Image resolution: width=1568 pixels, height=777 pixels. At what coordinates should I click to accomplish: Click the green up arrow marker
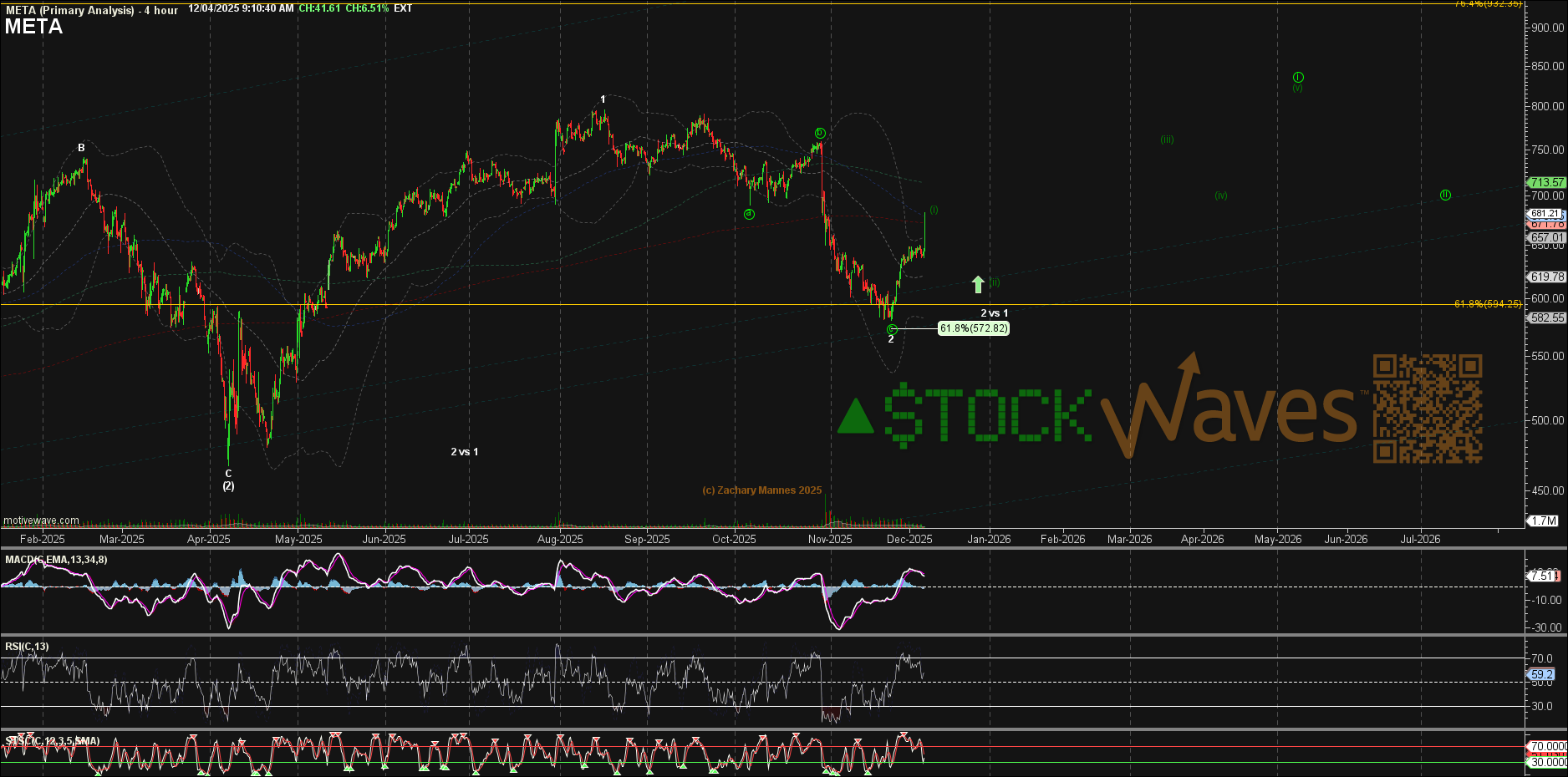point(978,284)
